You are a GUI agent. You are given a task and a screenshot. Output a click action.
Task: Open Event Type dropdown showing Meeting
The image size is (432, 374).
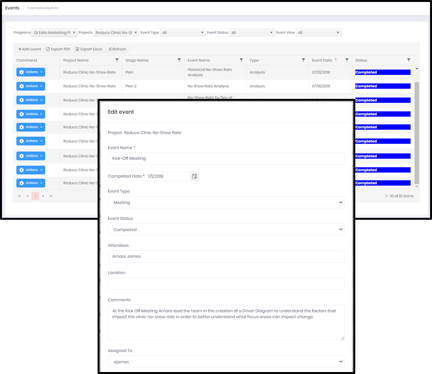(226, 202)
